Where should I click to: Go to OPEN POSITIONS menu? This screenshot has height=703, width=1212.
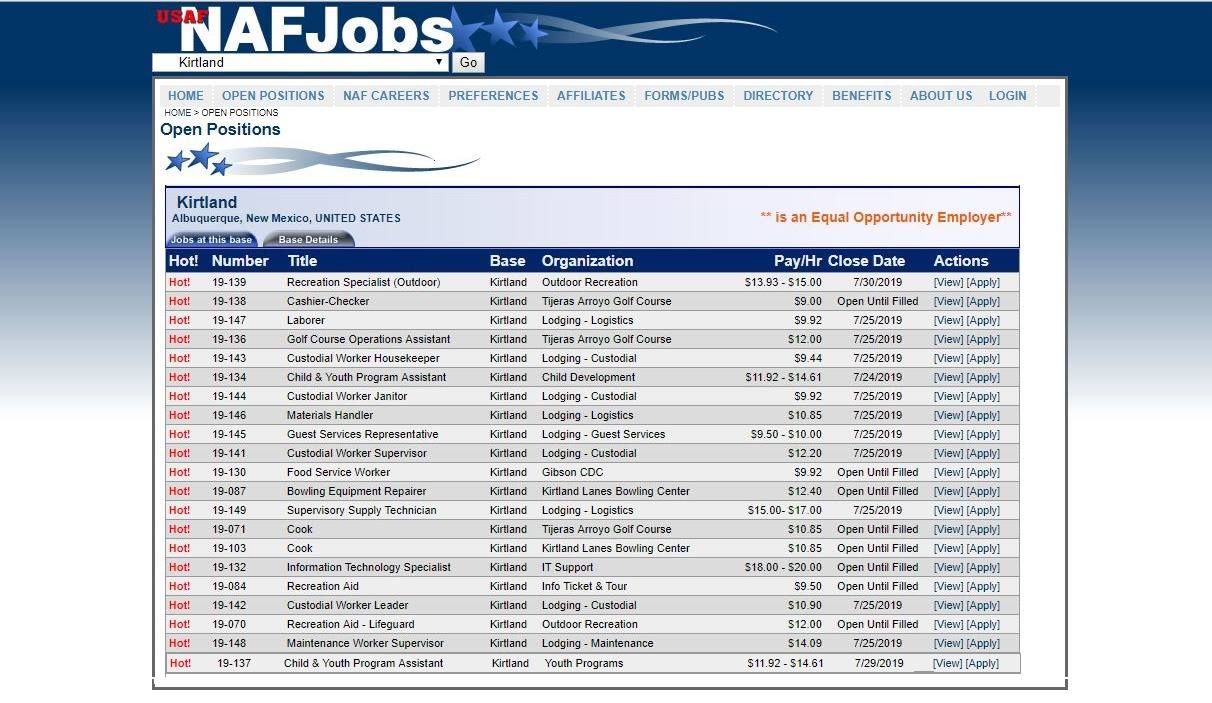point(273,96)
